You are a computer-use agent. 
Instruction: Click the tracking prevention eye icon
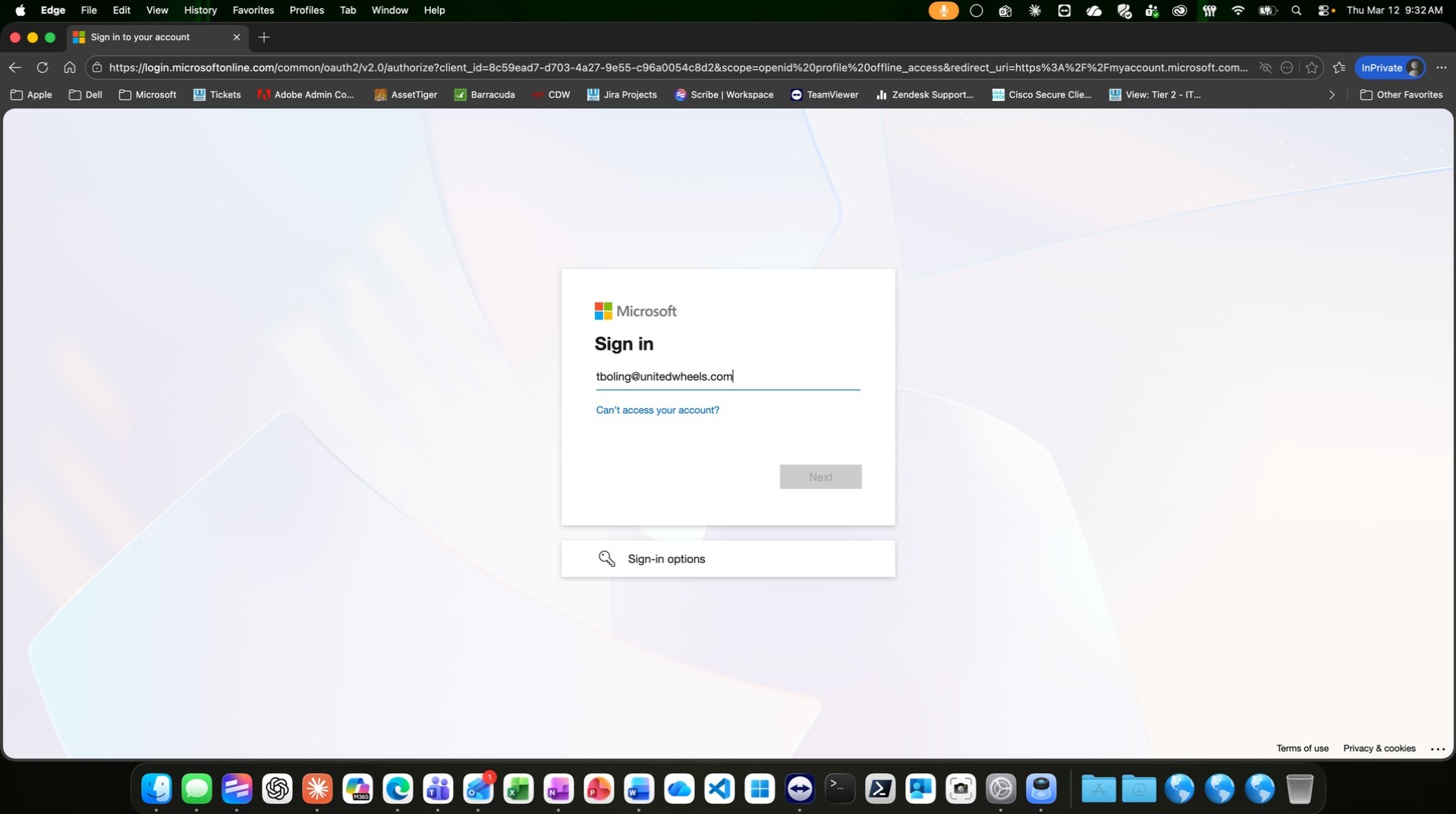point(1265,68)
